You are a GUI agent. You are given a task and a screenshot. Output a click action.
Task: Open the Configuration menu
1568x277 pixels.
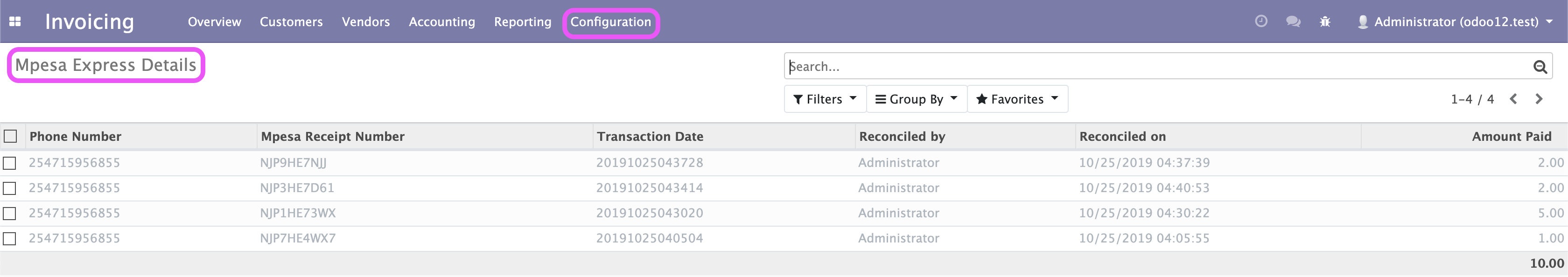[x=610, y=22]
